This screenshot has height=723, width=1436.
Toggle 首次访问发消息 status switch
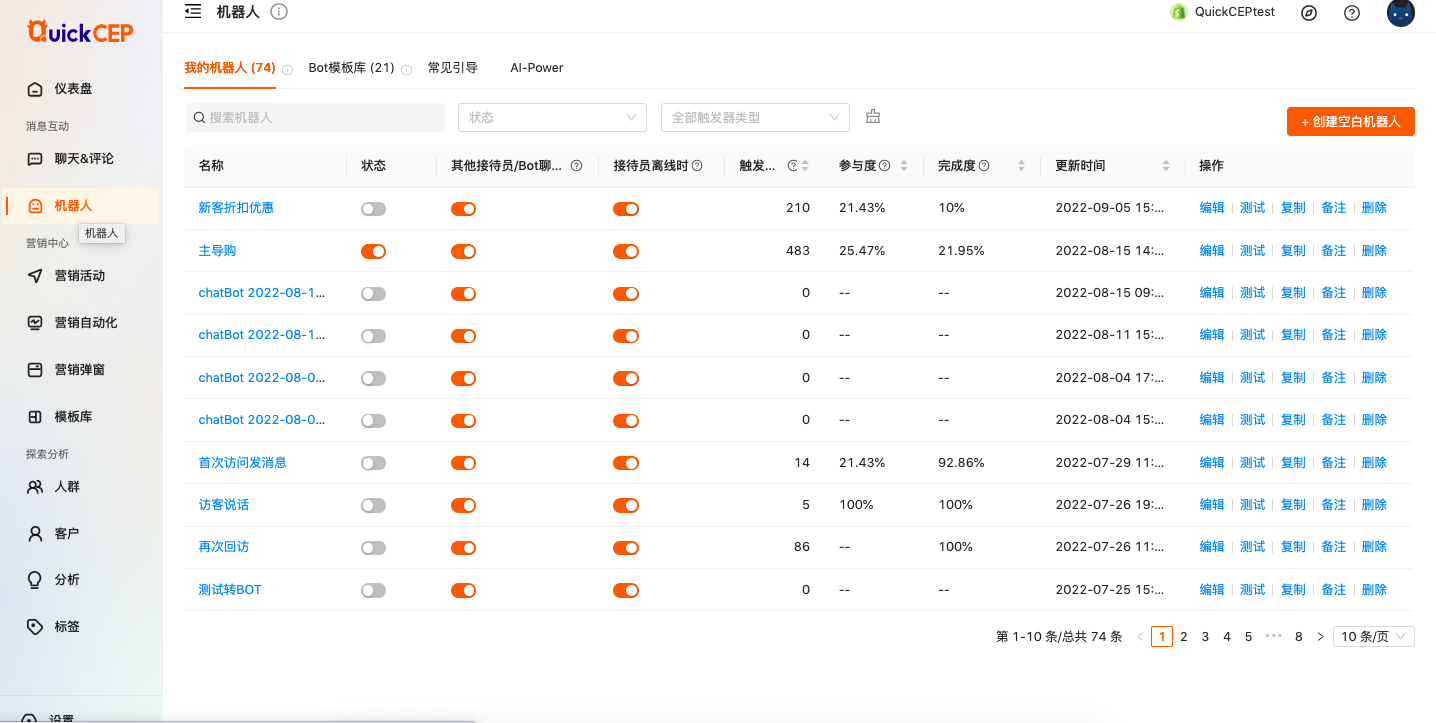(373, 463)
